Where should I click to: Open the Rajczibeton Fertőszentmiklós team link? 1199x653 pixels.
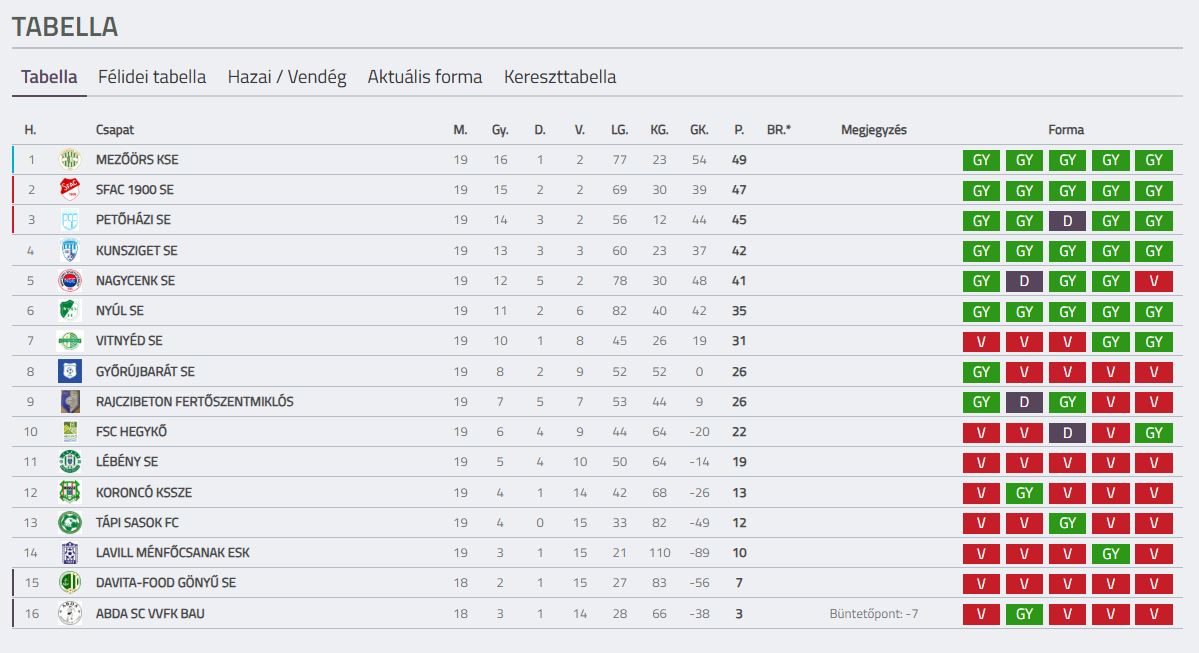194,401
